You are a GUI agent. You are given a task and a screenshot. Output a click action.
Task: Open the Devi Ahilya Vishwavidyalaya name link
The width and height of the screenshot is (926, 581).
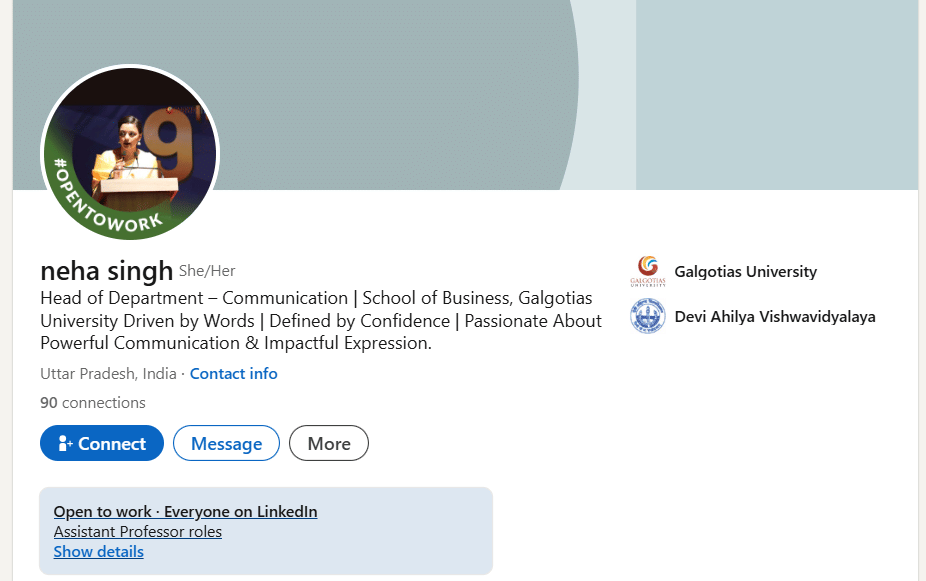(x=774, y=317)
